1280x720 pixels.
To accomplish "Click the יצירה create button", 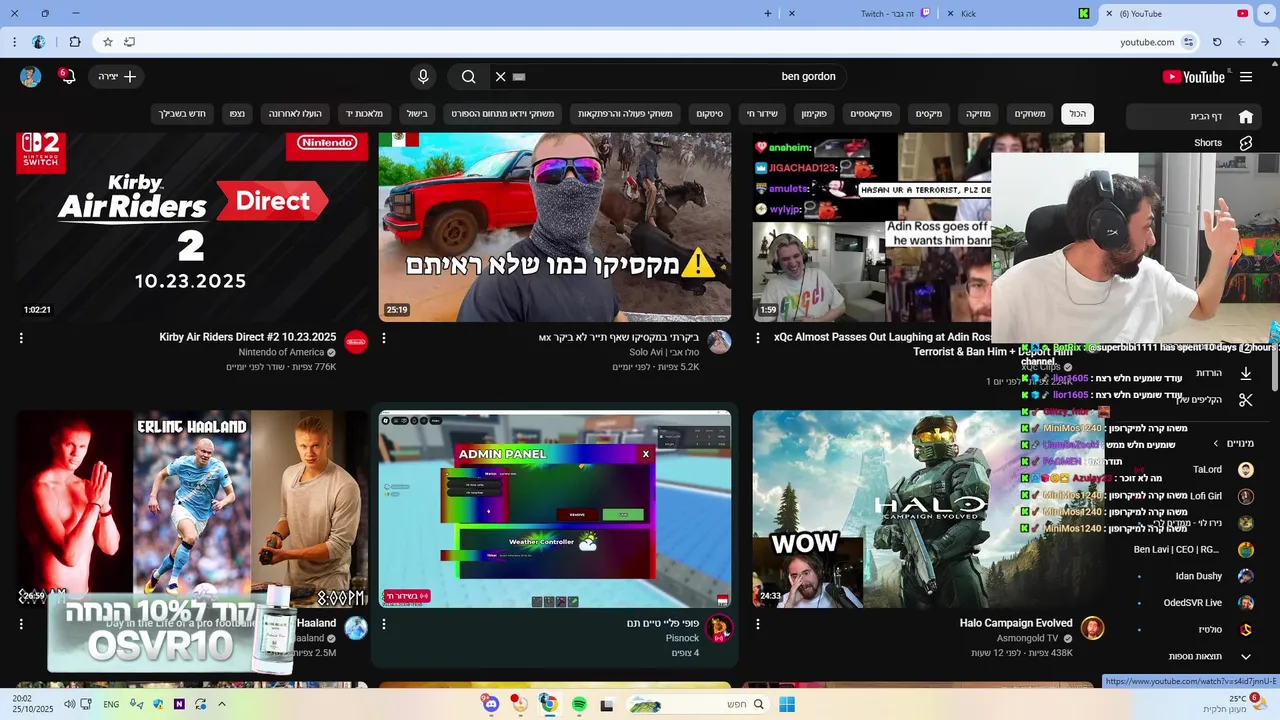I will click(x=116, y=77).
